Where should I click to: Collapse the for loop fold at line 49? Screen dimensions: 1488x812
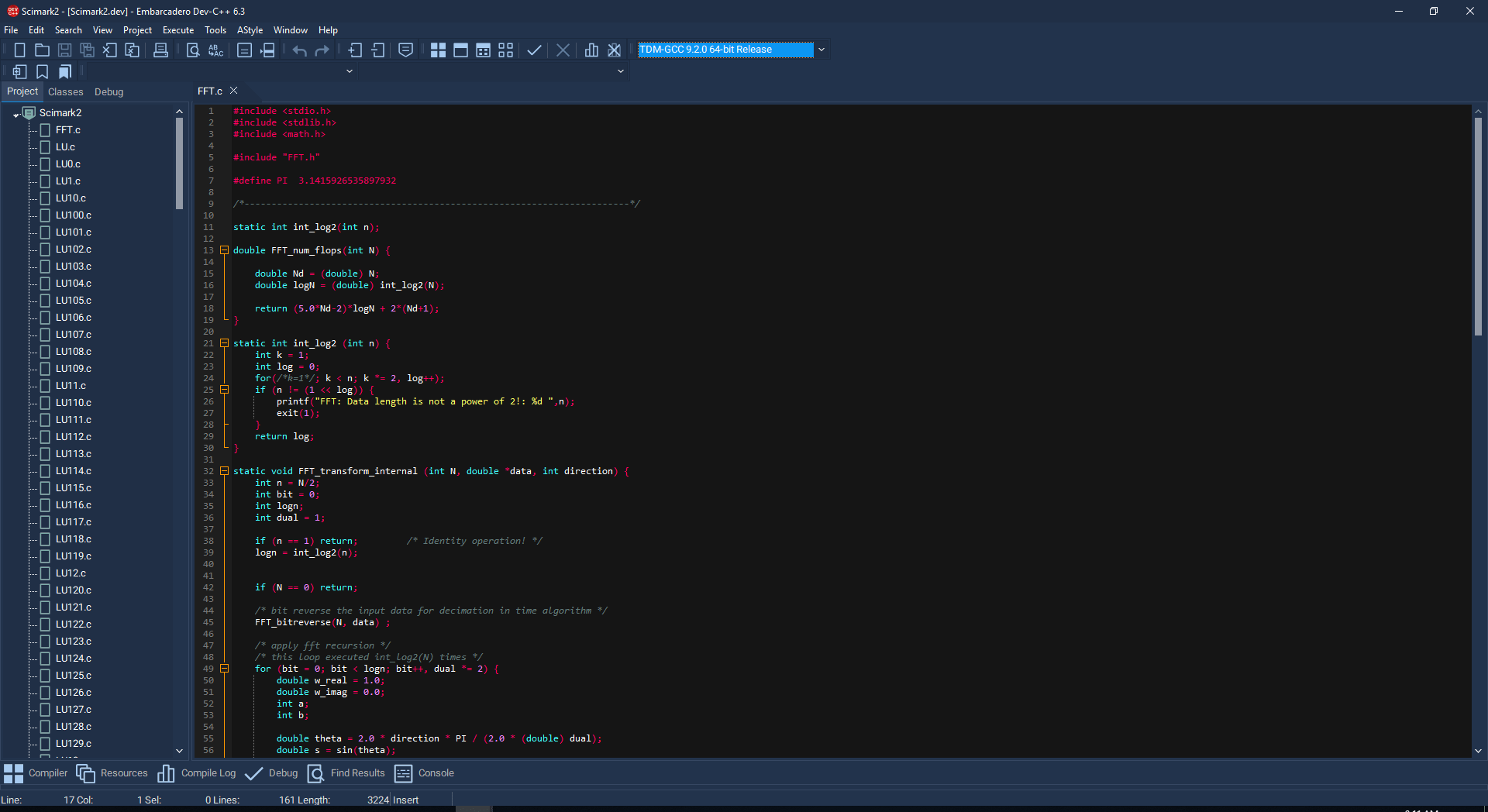[225, 669]
